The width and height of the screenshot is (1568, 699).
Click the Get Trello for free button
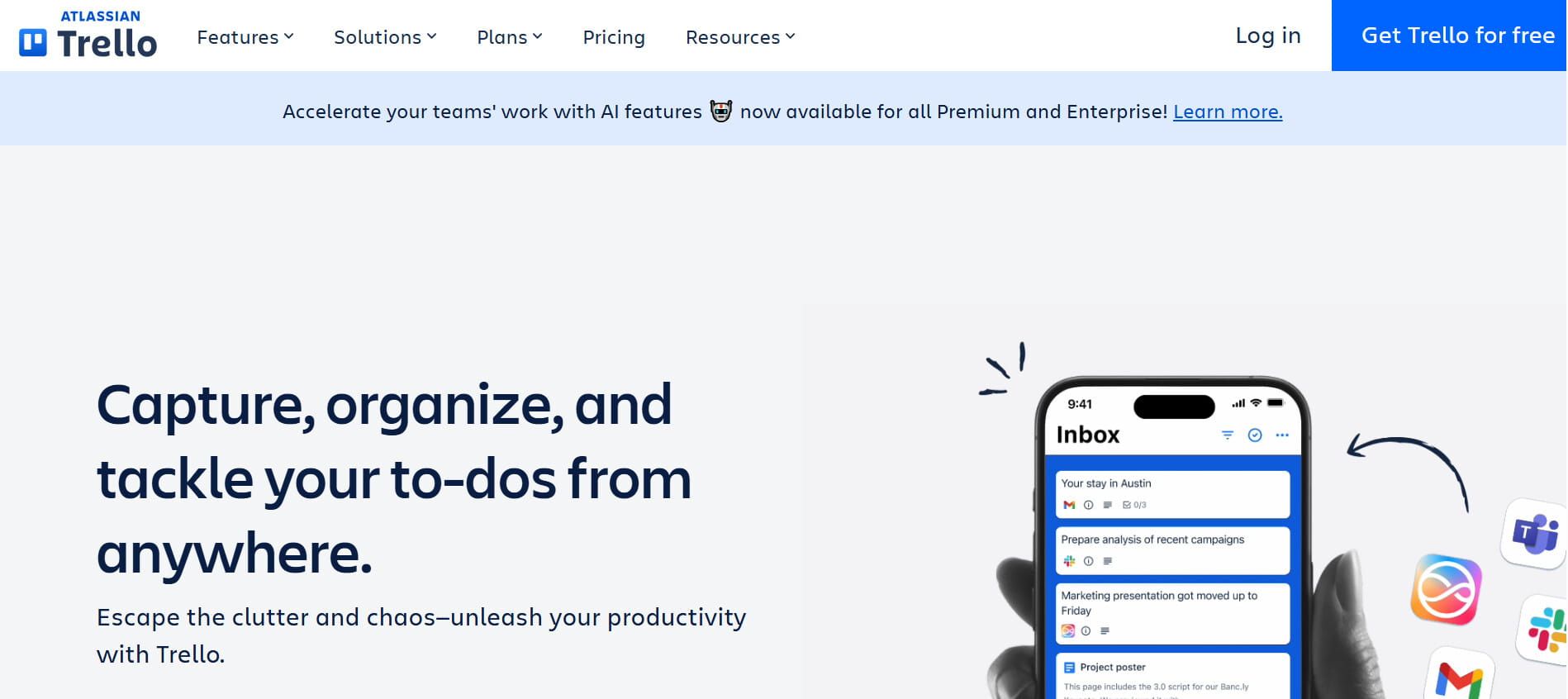(1456, 36)
